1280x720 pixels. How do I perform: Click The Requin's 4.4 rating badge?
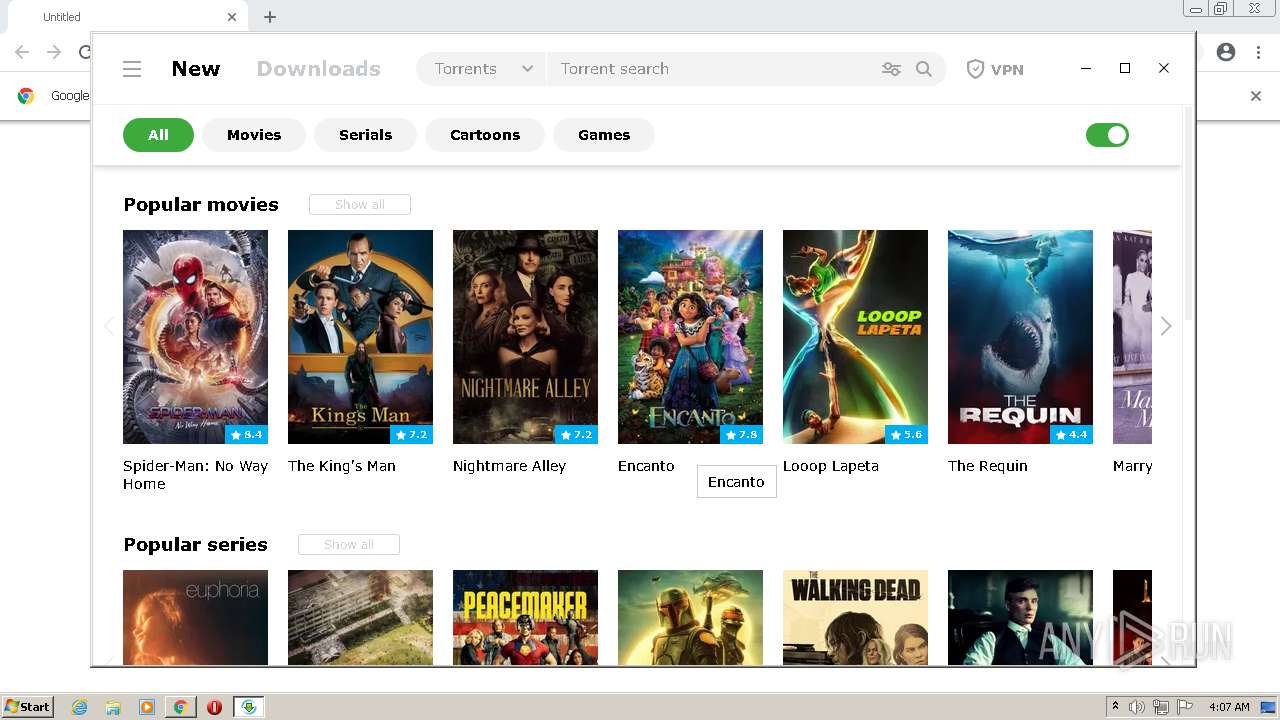(1071, 435)
